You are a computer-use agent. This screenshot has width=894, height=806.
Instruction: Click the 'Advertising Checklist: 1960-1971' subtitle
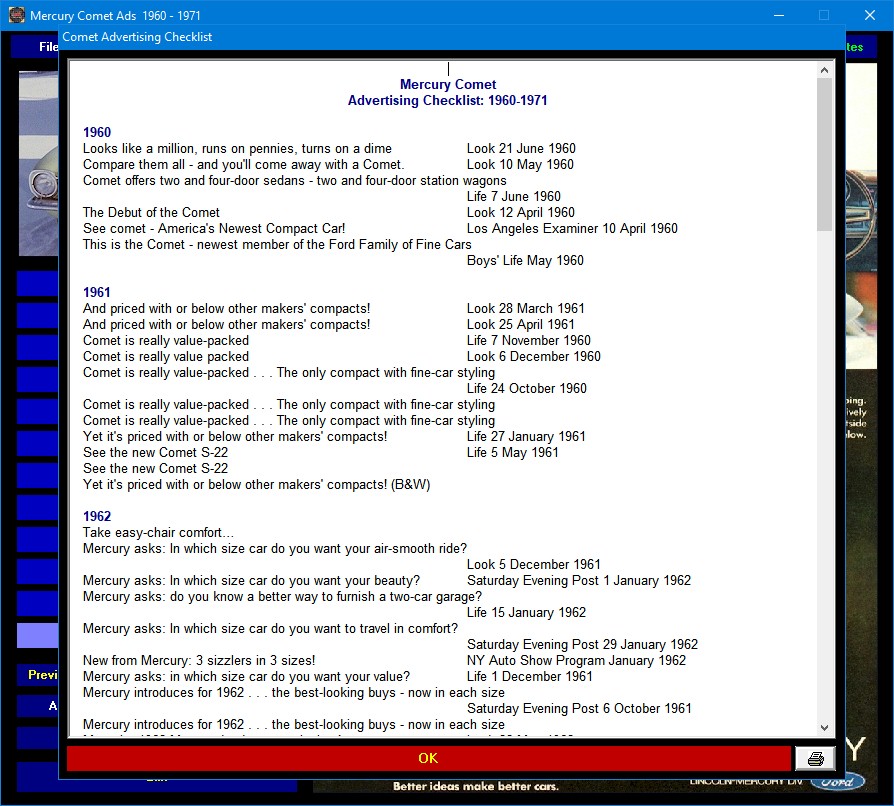[x=448, y=100]
